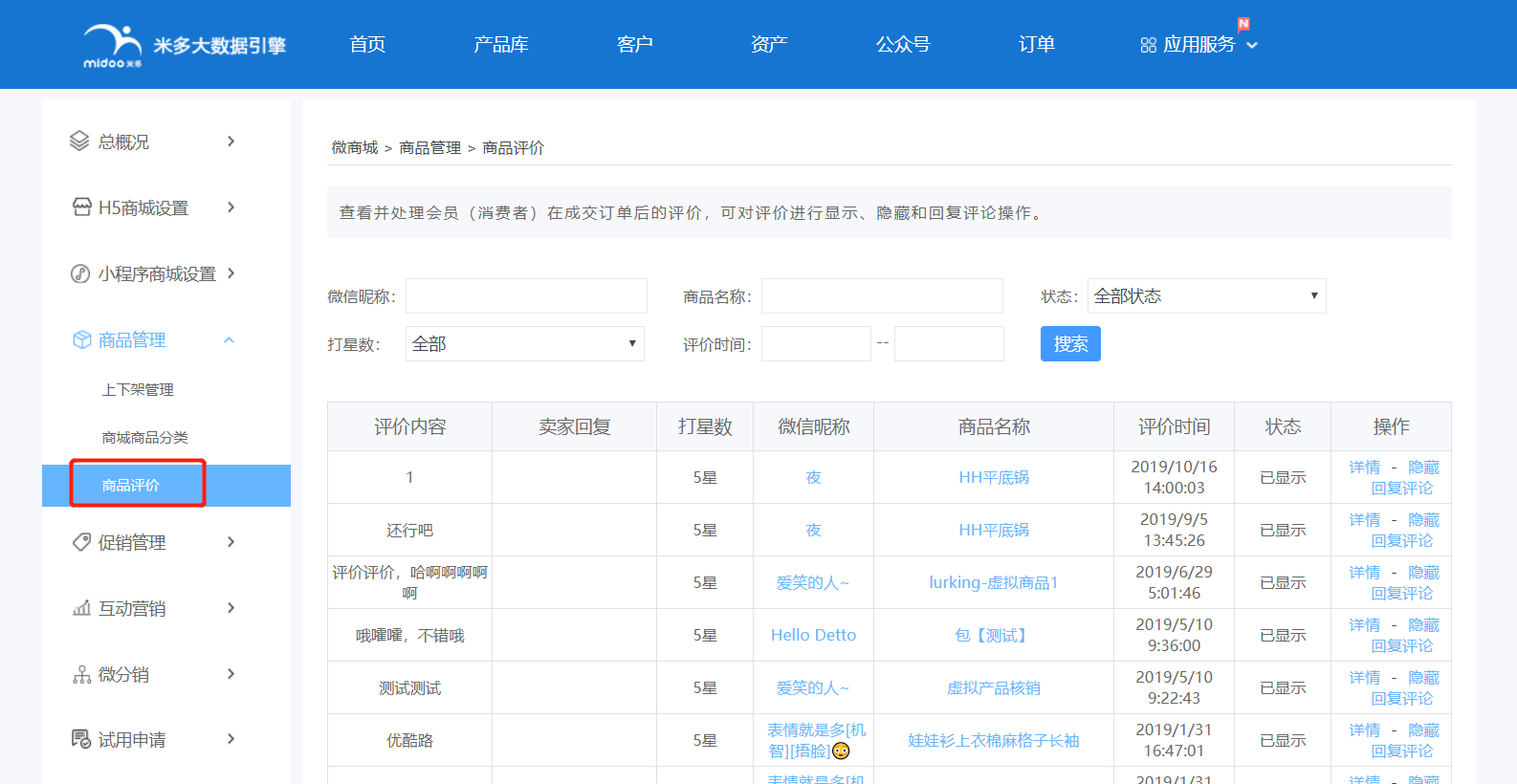The image size is (1517, 784).
Task: Open 包【测试】 product link
Action: [x=994, y=635]
